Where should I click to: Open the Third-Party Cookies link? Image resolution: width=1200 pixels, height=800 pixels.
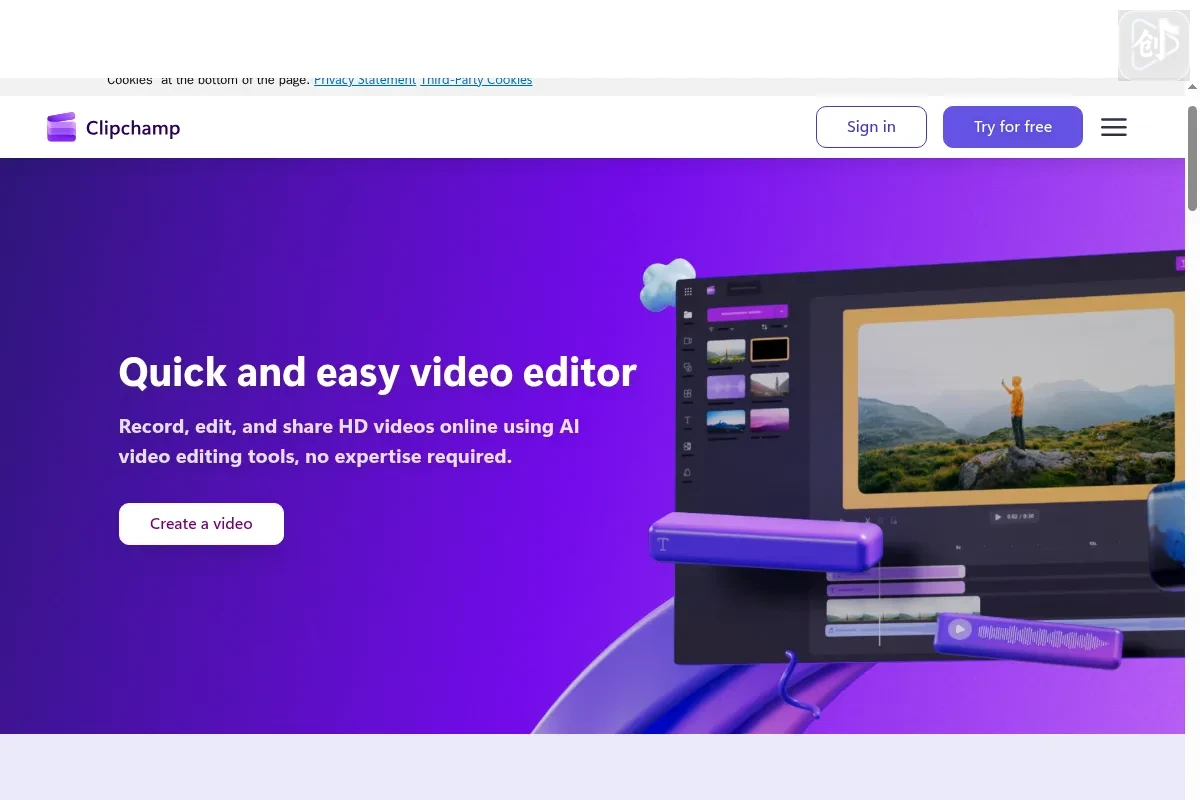click(476, 80)
